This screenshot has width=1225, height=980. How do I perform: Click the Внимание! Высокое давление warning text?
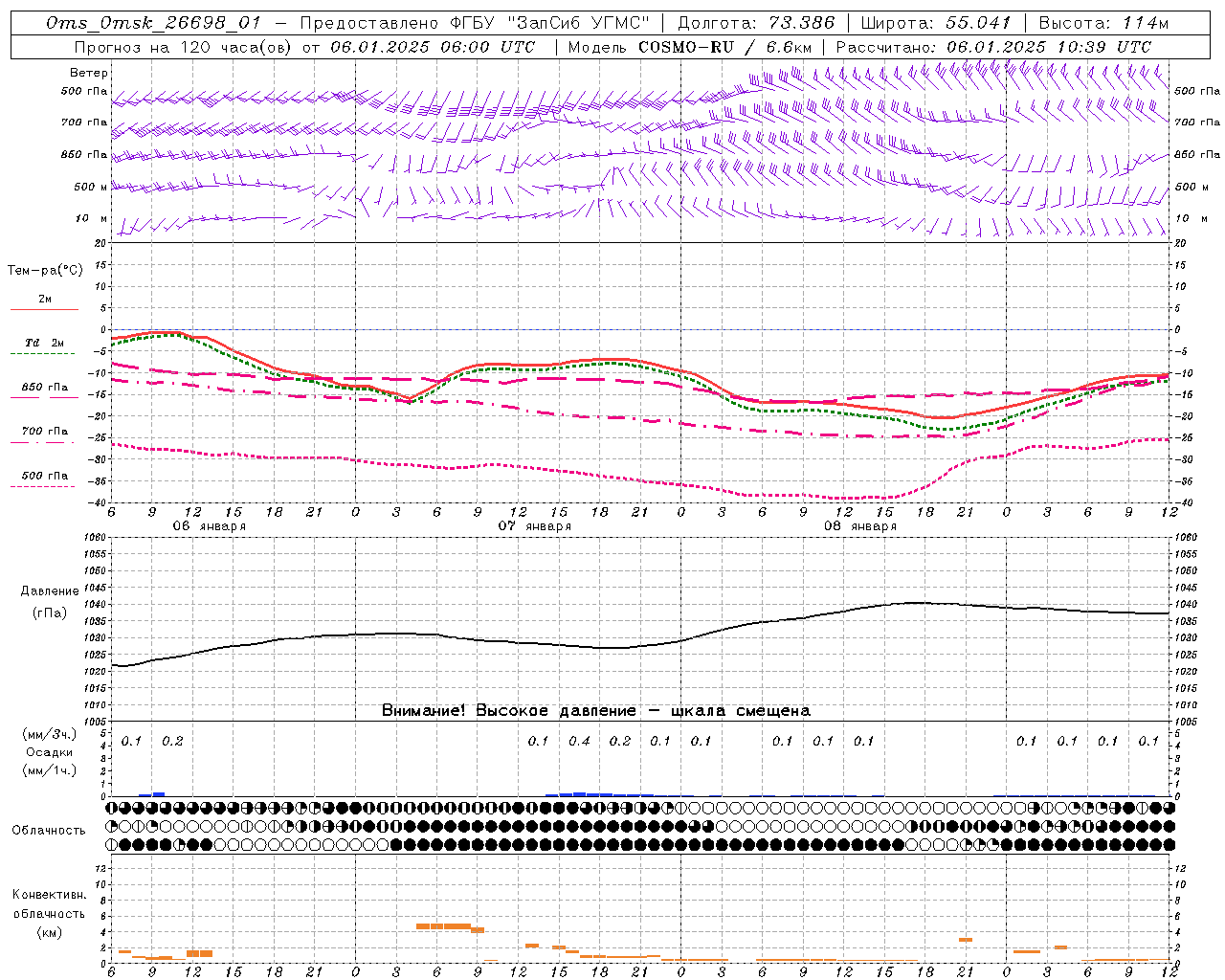595,711
